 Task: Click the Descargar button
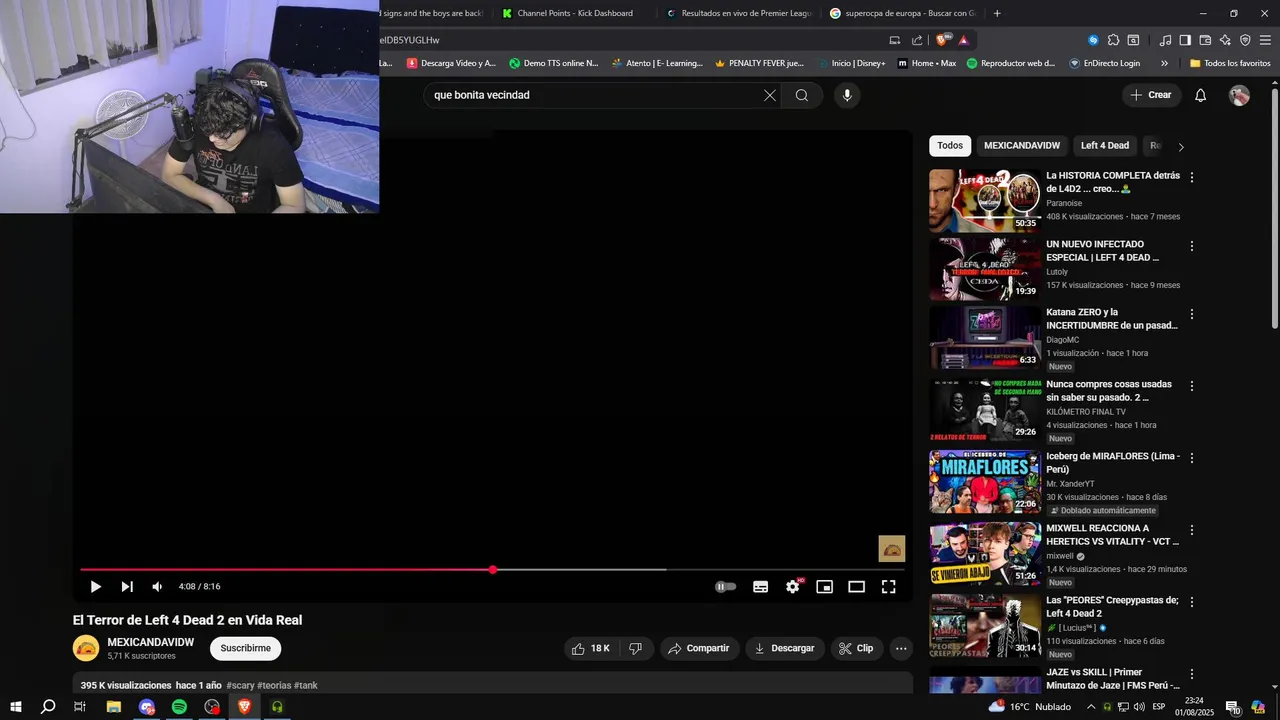(x=785, y=648)
